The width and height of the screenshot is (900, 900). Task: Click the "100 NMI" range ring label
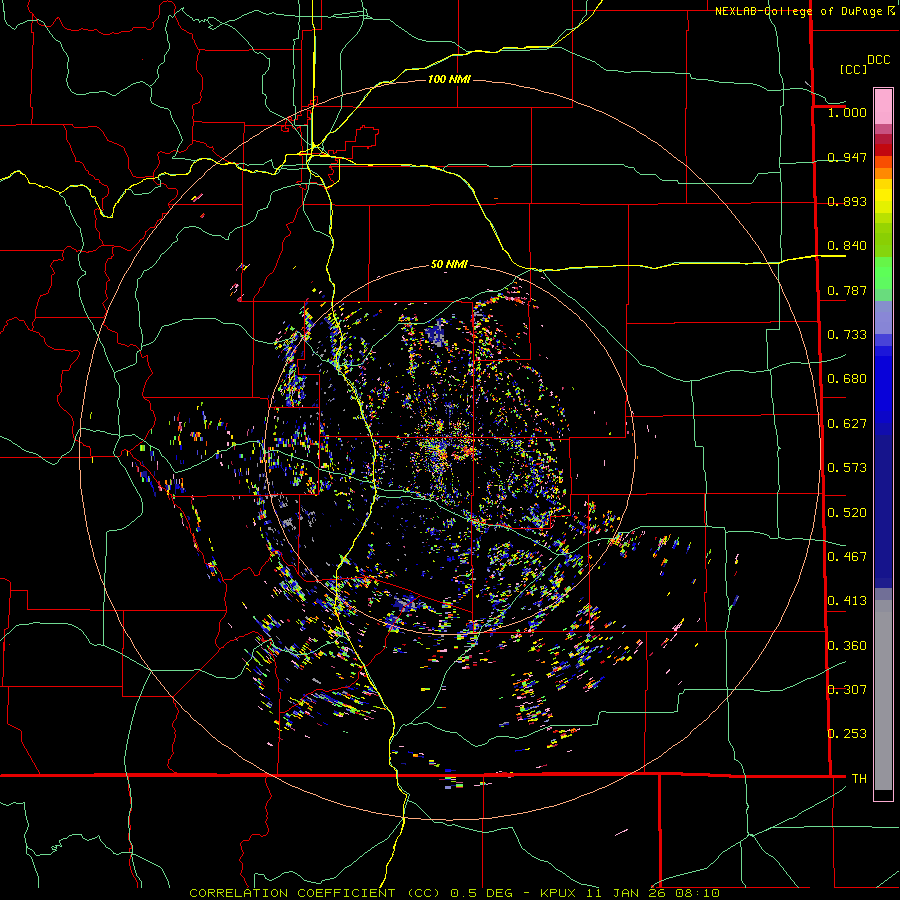[449, 79]
